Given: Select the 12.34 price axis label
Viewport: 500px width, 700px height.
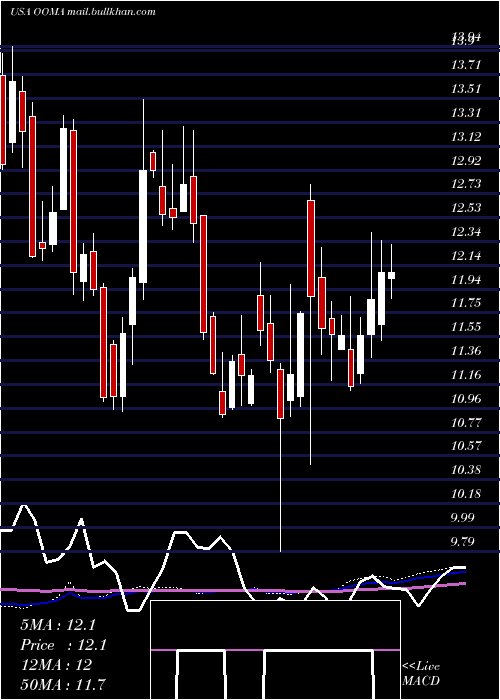Looking at the screenshot, I should (466, 232).
